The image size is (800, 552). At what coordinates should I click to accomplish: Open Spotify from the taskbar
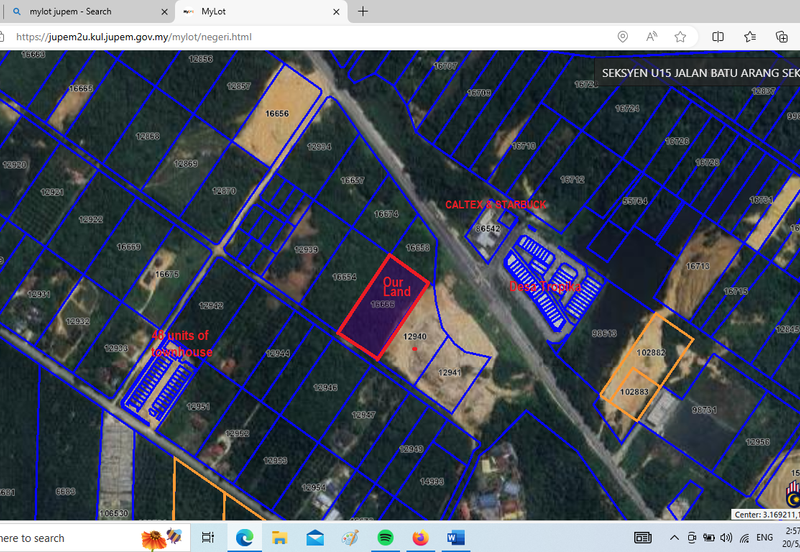[x=386, y=538]
